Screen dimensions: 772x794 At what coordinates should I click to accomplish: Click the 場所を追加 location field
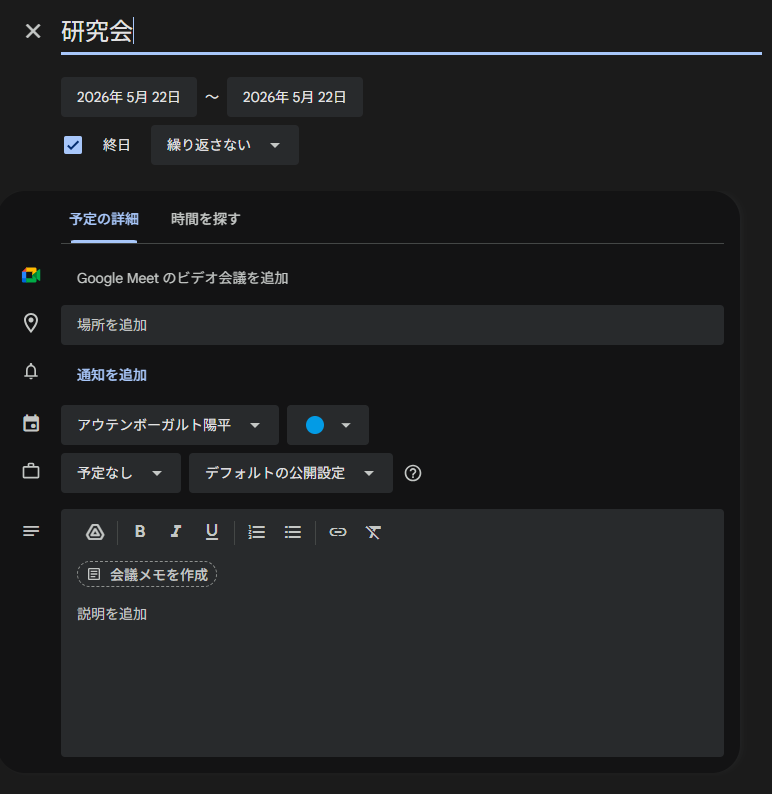tap(392, 325)
